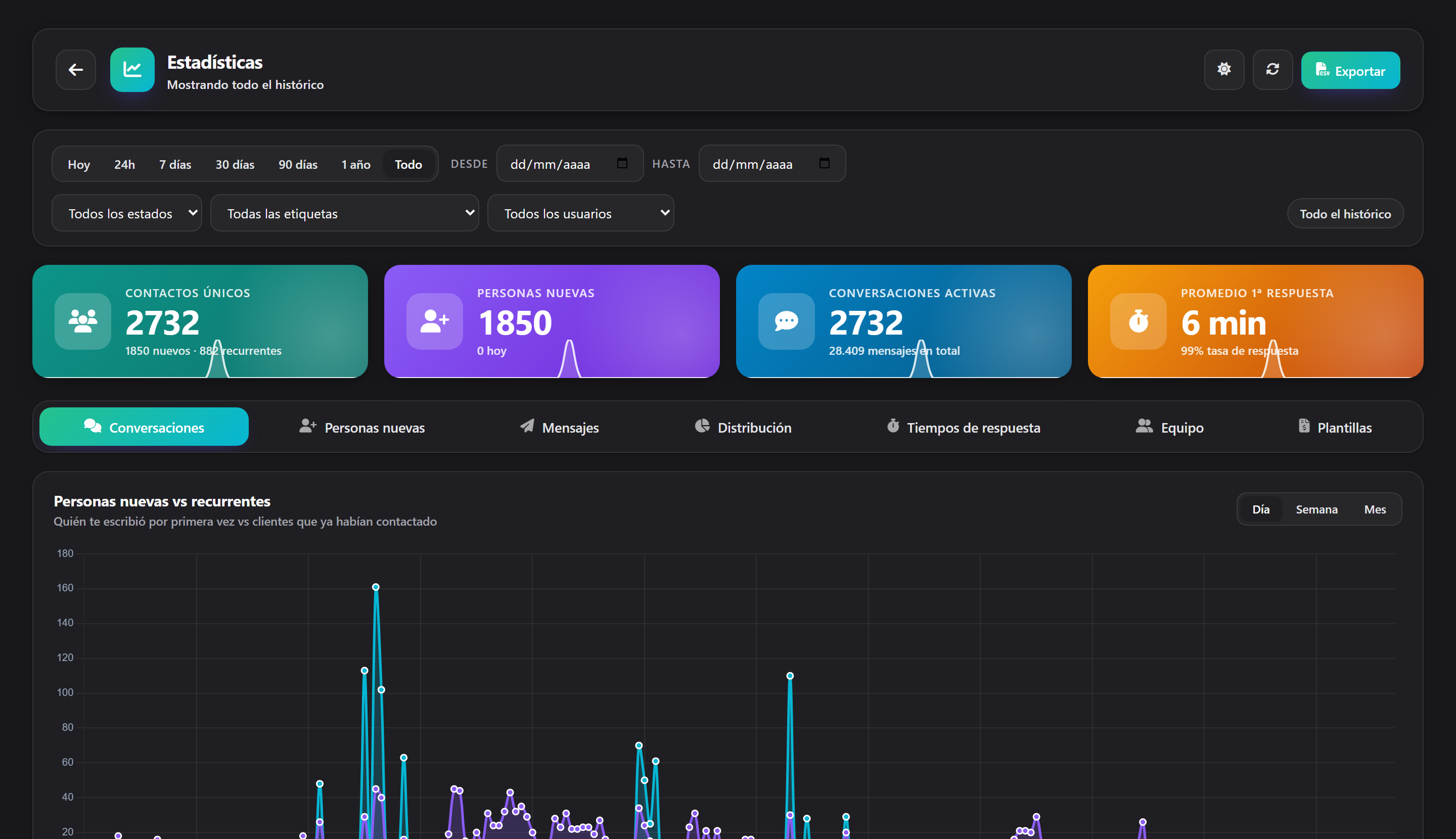The height and width of the screenshot is (839, 1456).
Task: Select the 7 días time range
Action: (x=175, y=164)
